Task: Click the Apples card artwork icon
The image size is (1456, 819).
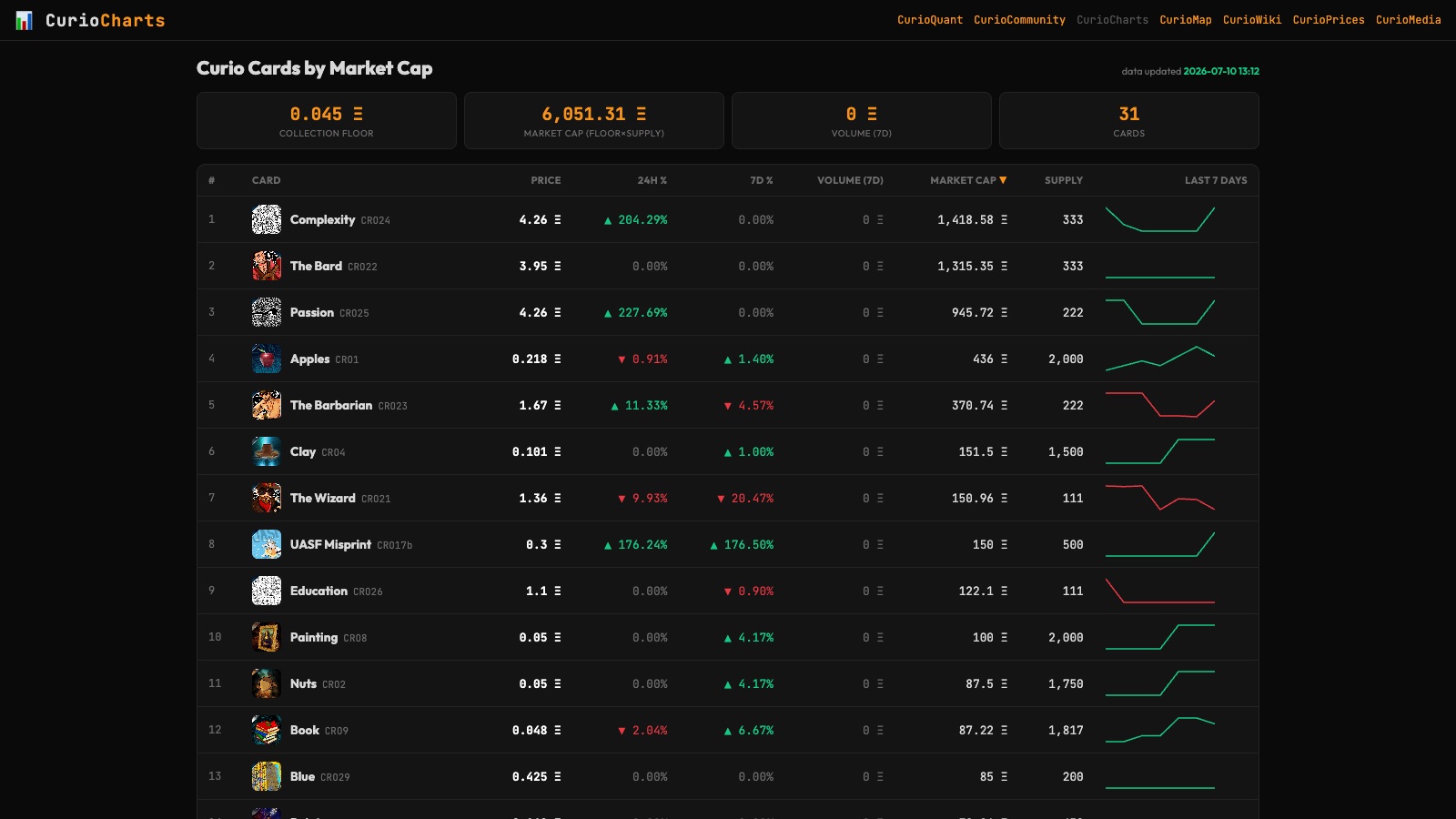Action: coord(267,359)
